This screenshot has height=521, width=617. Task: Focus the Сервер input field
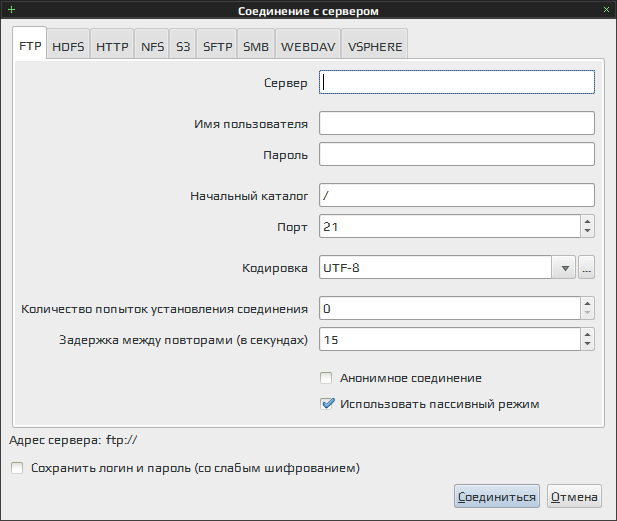(457, 82)
